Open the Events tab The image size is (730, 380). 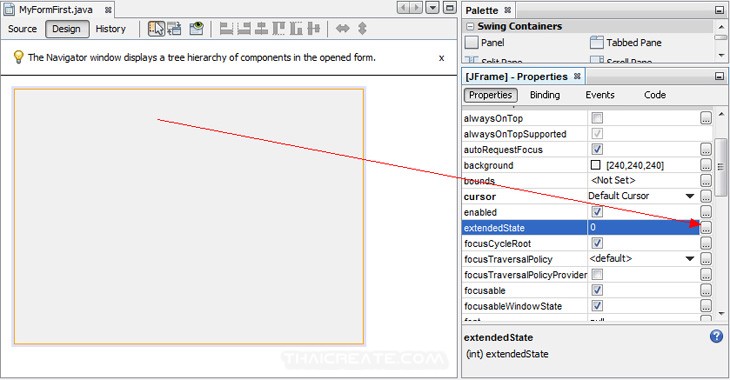tap(600, 95)
